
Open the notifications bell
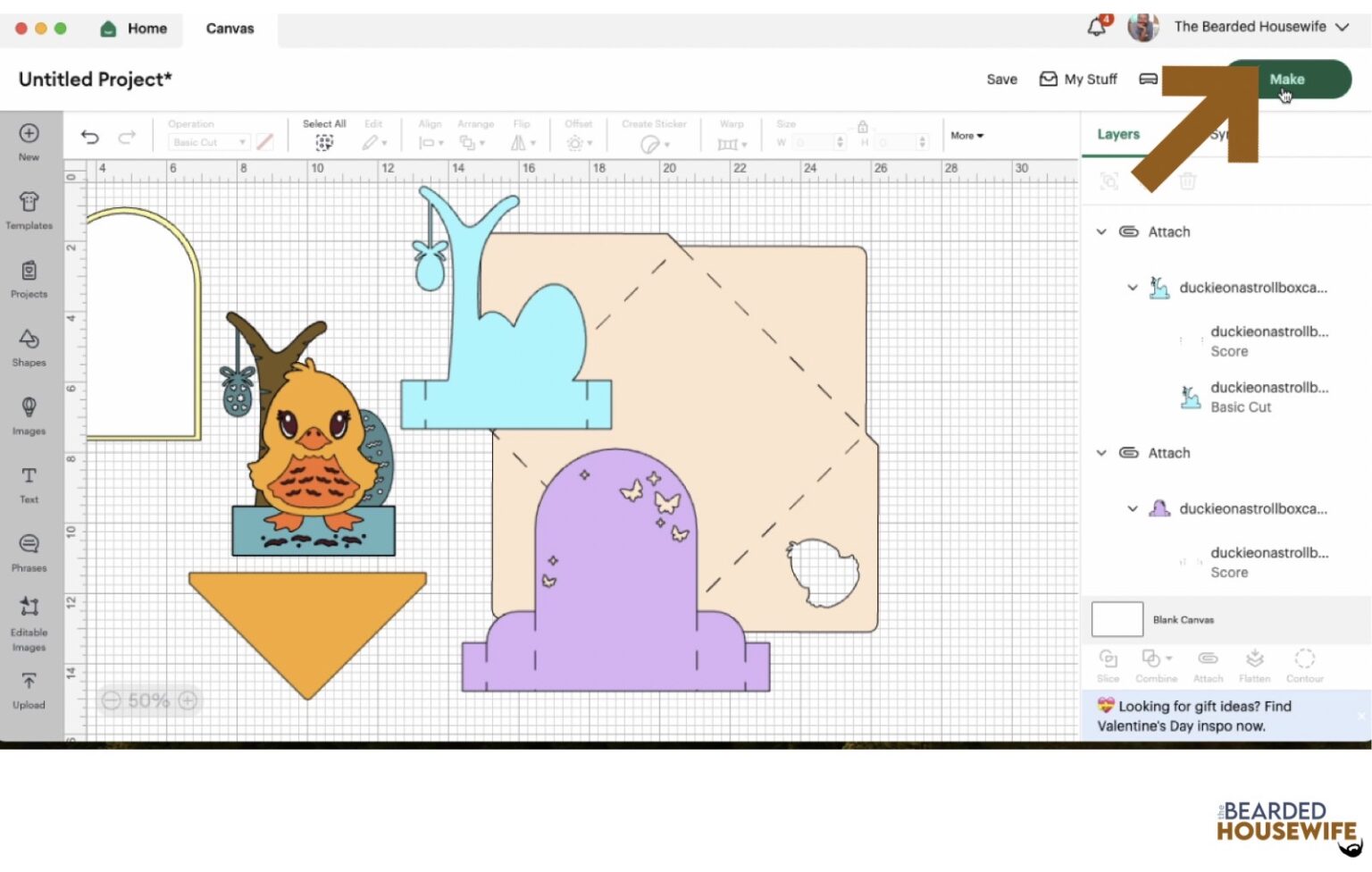pyautogui.click(x=1097, y=27)
